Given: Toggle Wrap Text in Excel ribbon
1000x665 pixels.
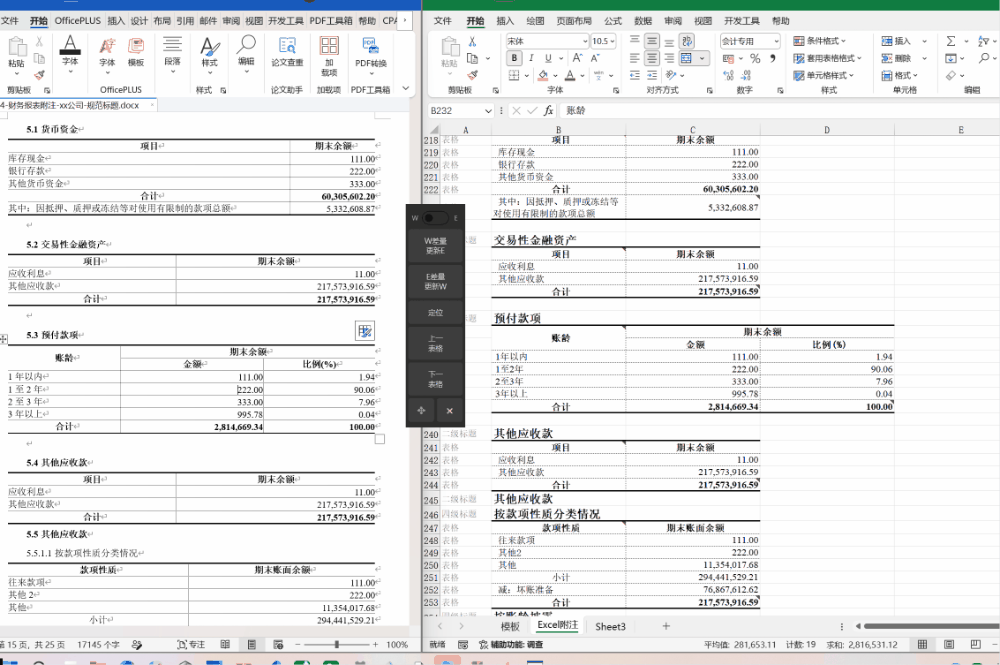Looking at the screenshot, I should [x=687, y=41].
